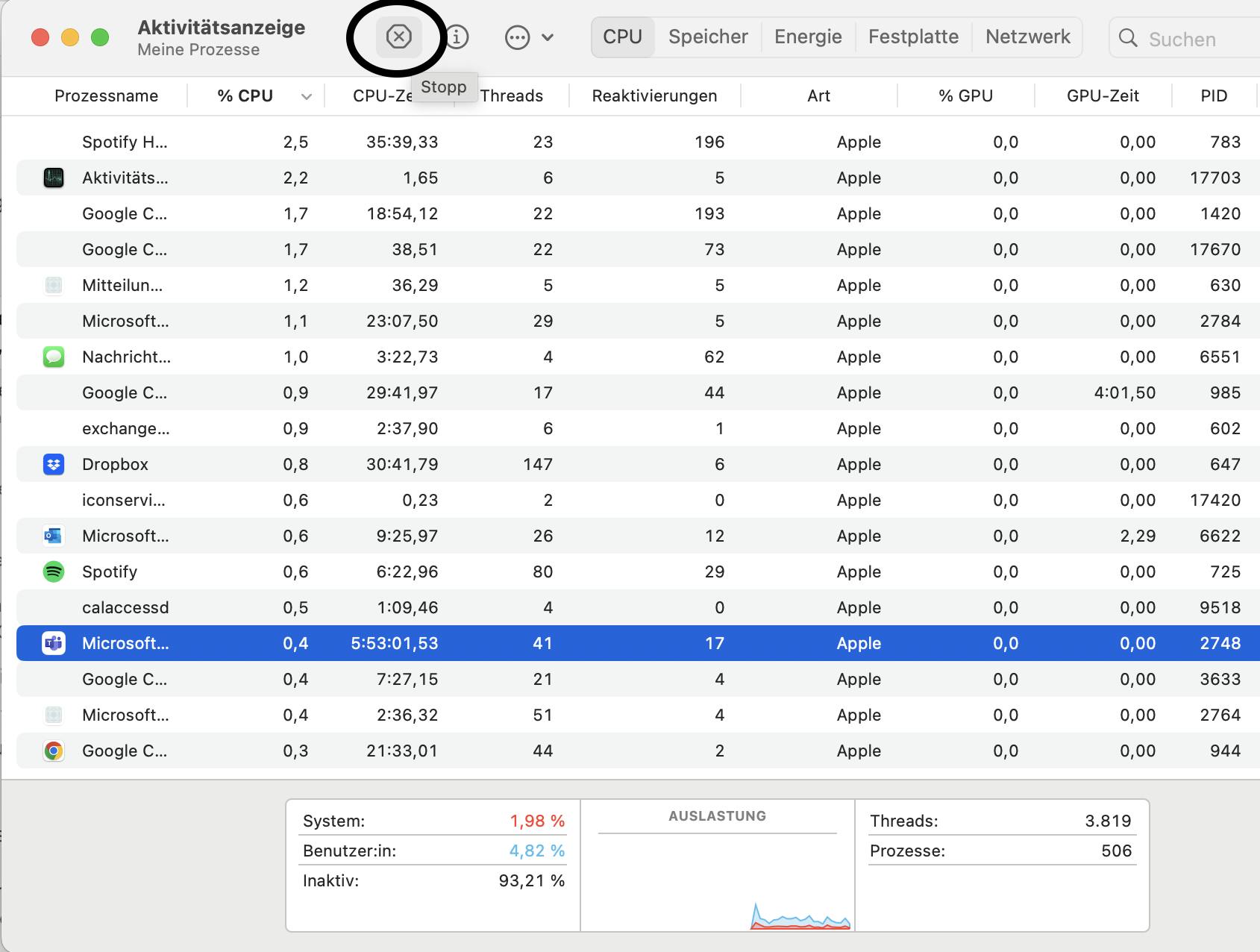This screenshot has width=1260, height=952.
Task: Select the exchange… process row
Action: click(x=638, y=428)
